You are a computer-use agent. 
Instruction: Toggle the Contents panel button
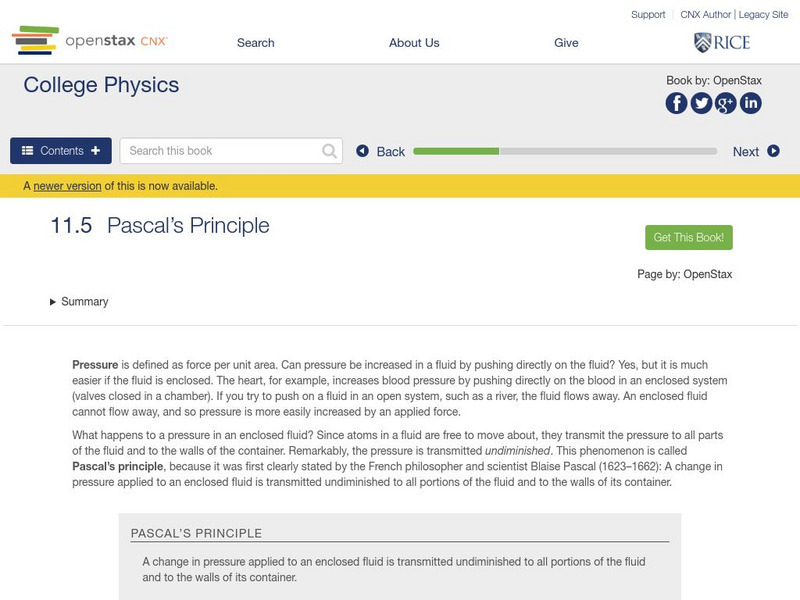61,151
